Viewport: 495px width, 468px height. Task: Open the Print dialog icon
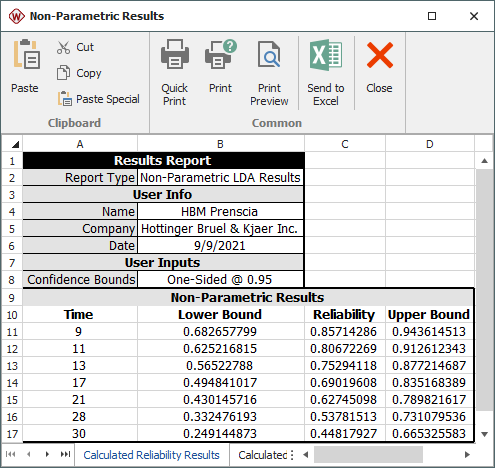220,55
